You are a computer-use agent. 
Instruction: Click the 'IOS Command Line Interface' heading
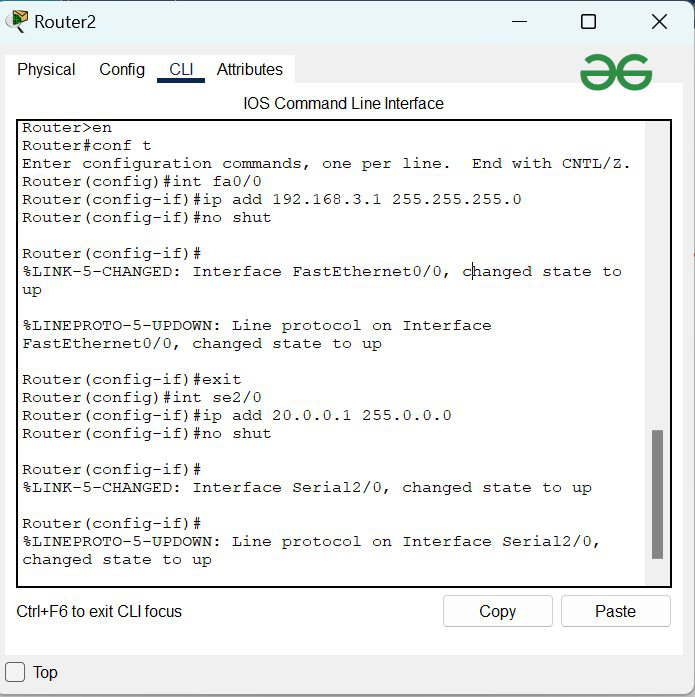tap(343, 103)
